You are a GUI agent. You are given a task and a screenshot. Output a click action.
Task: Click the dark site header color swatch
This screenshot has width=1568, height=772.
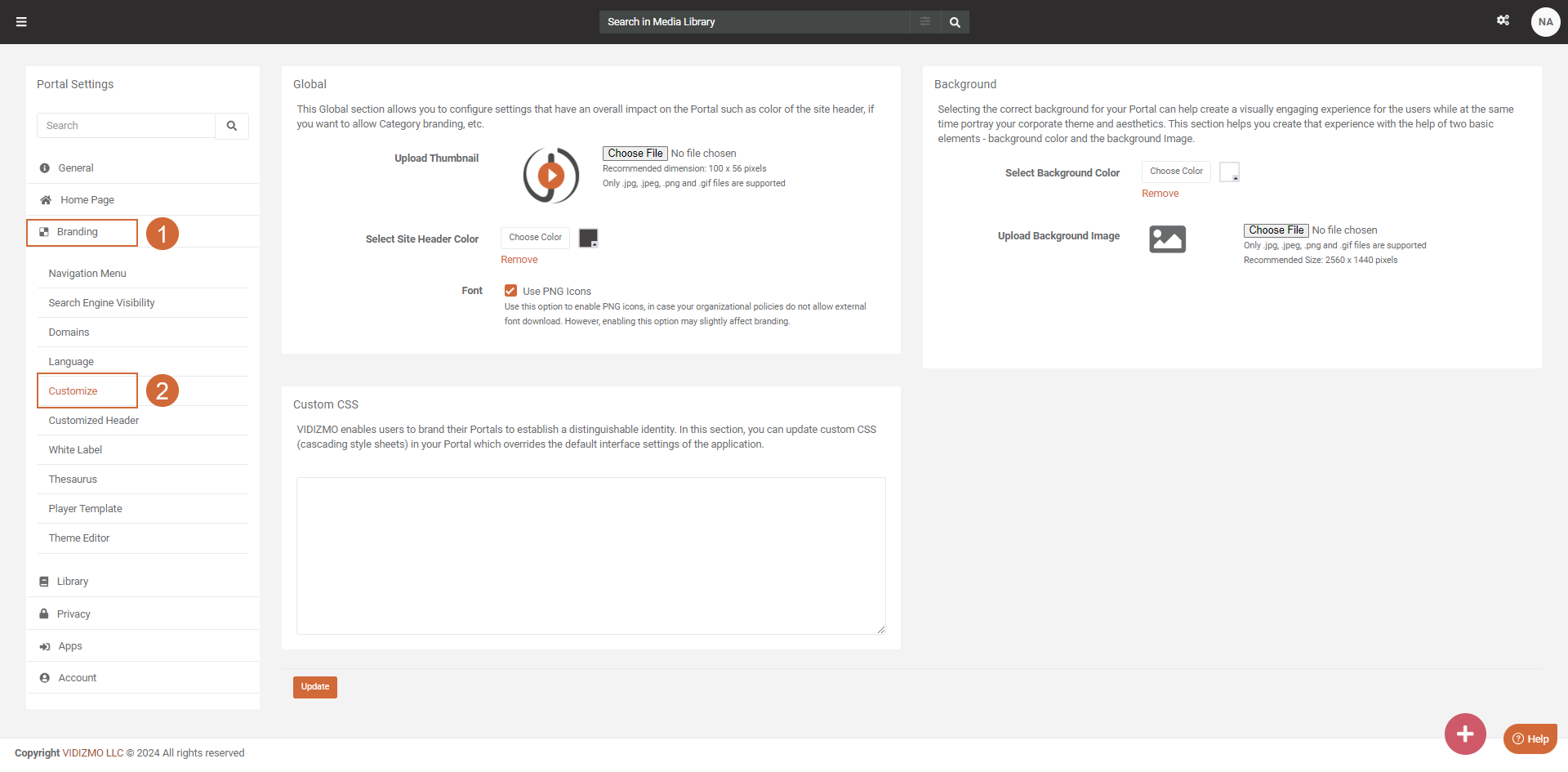(x=588, y=238)
